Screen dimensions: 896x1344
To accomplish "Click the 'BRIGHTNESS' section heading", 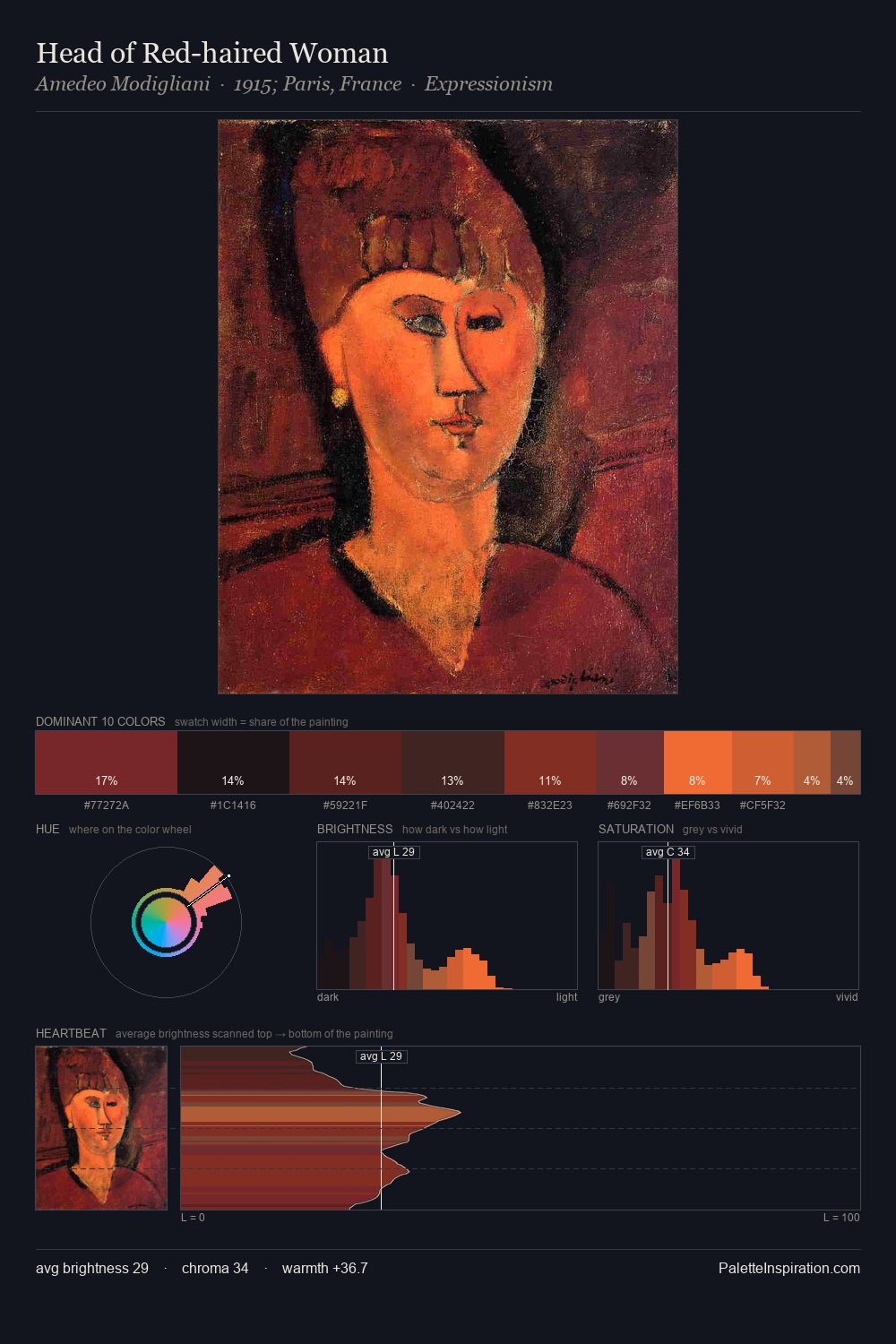I will tap(355, 829).
